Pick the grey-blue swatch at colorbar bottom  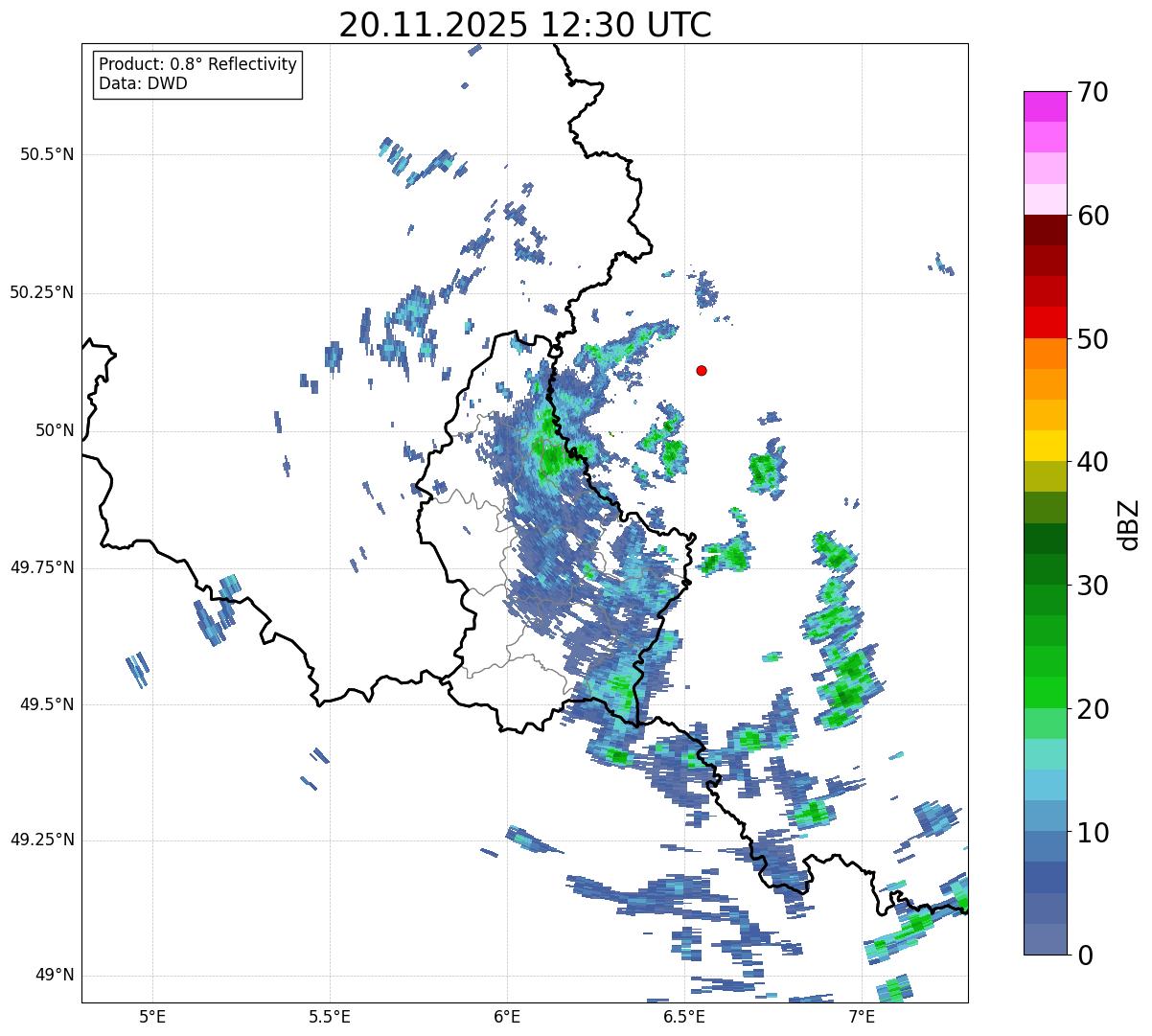point(1046,939)
